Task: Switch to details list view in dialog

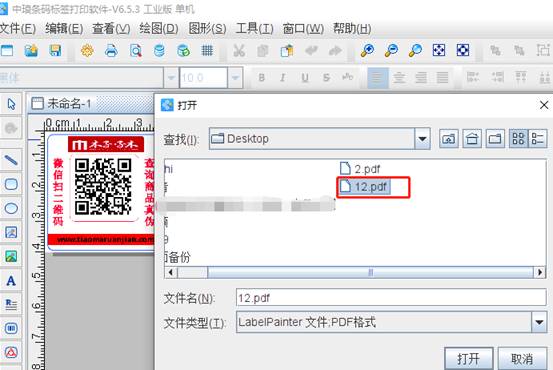Action: tap(537, 139)
